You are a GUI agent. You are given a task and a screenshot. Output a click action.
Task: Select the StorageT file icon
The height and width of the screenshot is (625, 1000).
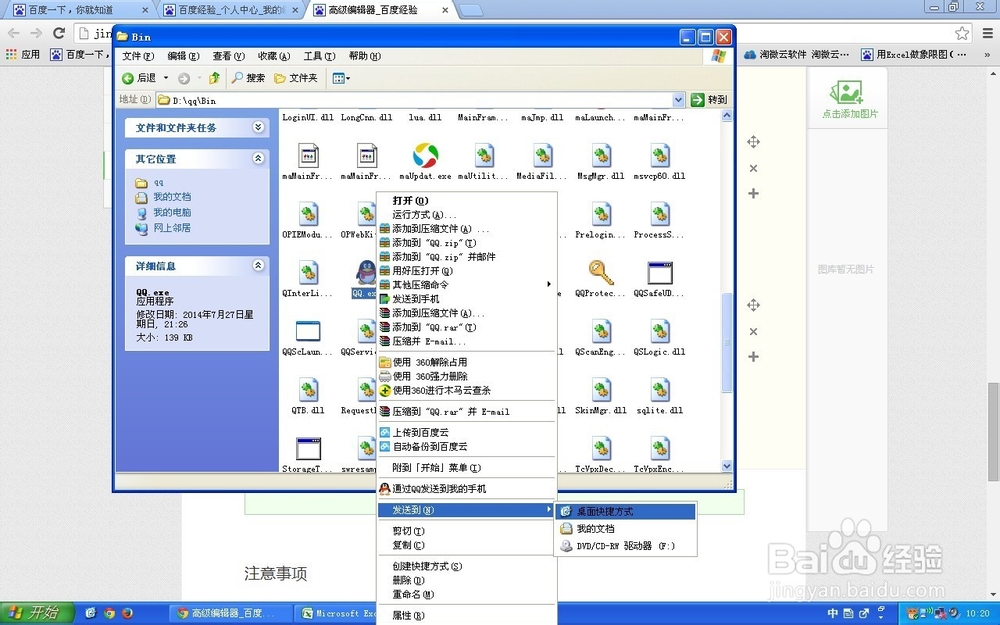point(308,448)
